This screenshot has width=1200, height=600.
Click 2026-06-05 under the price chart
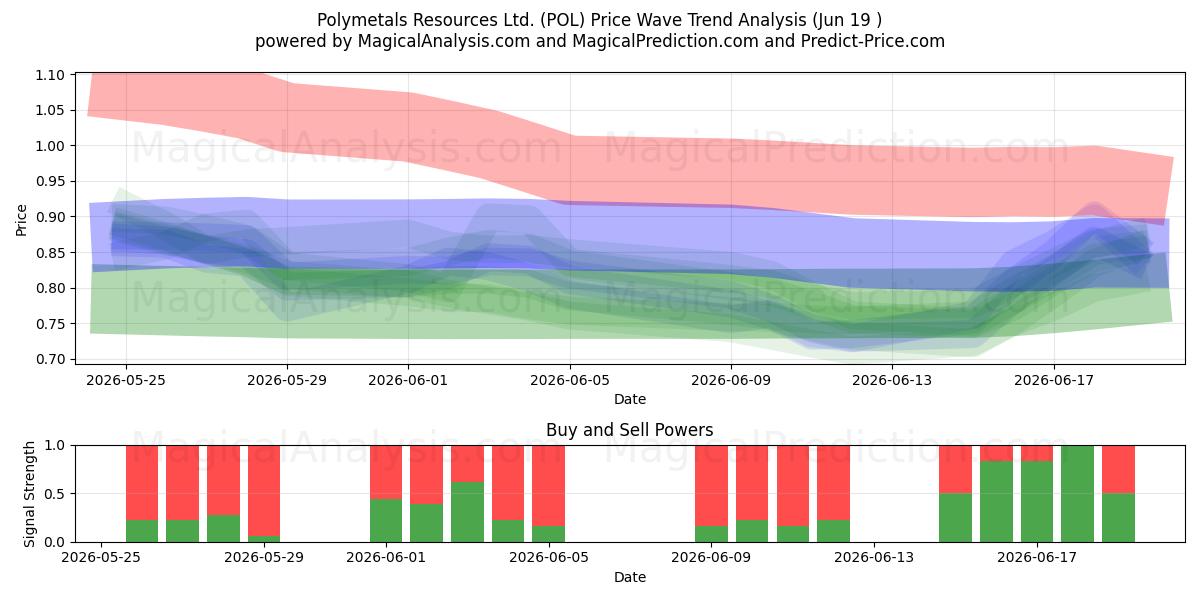pyautogui.click(x=570, y=380)
